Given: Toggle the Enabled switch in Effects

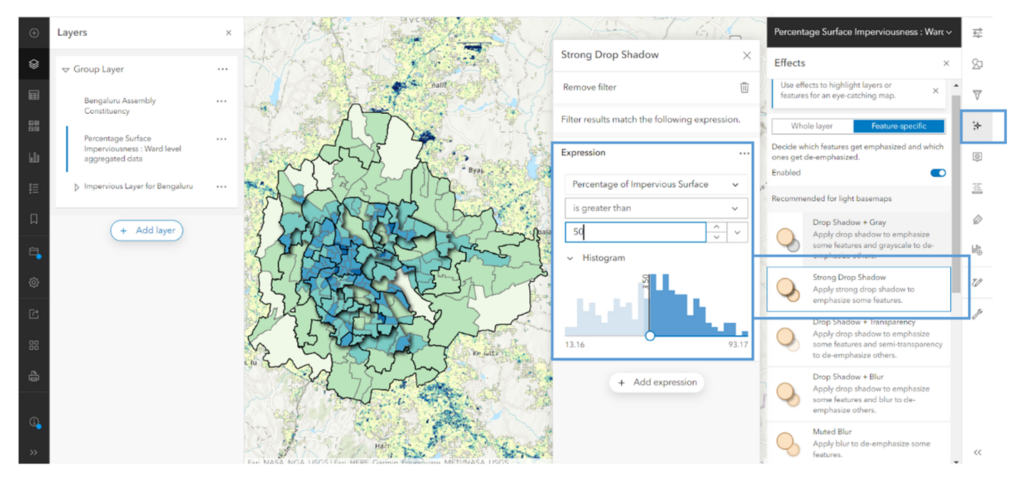Looking at the screenshot, I should coord(938,173).
